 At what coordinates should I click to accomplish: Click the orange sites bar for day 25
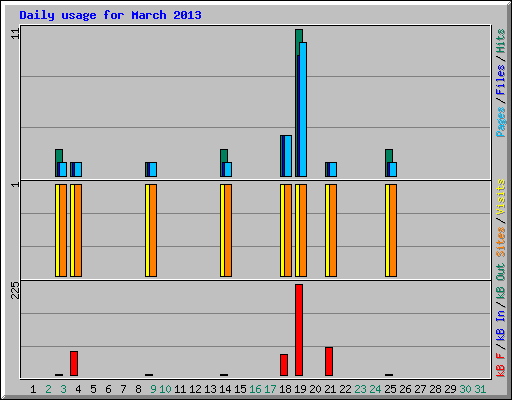tap(393, 230)
